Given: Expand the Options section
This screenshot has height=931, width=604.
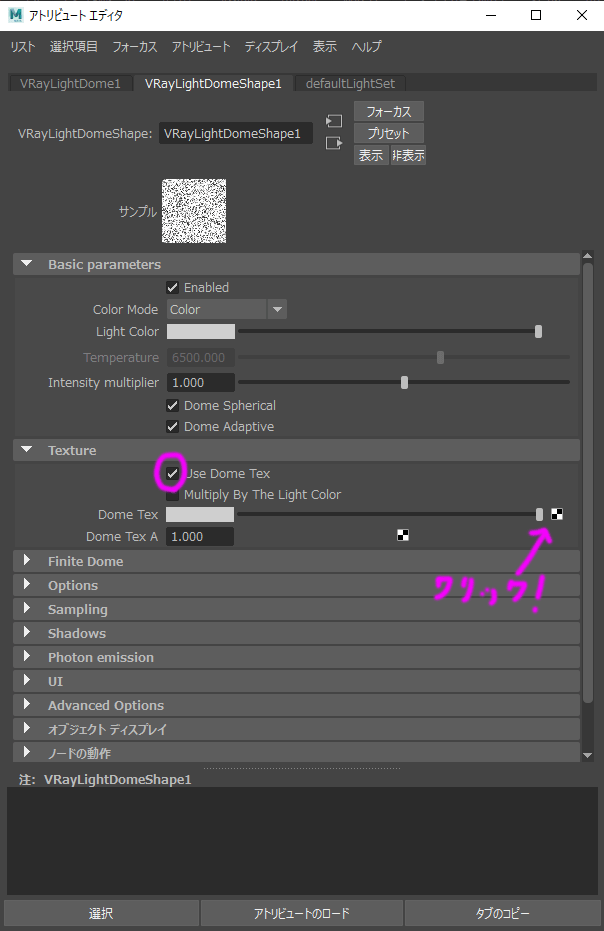Looking at the screenshot, I should (x=27, y=584).
